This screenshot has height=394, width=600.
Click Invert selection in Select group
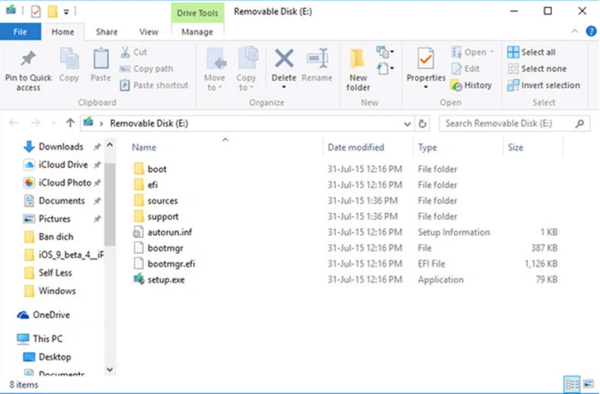pos(543,85)
